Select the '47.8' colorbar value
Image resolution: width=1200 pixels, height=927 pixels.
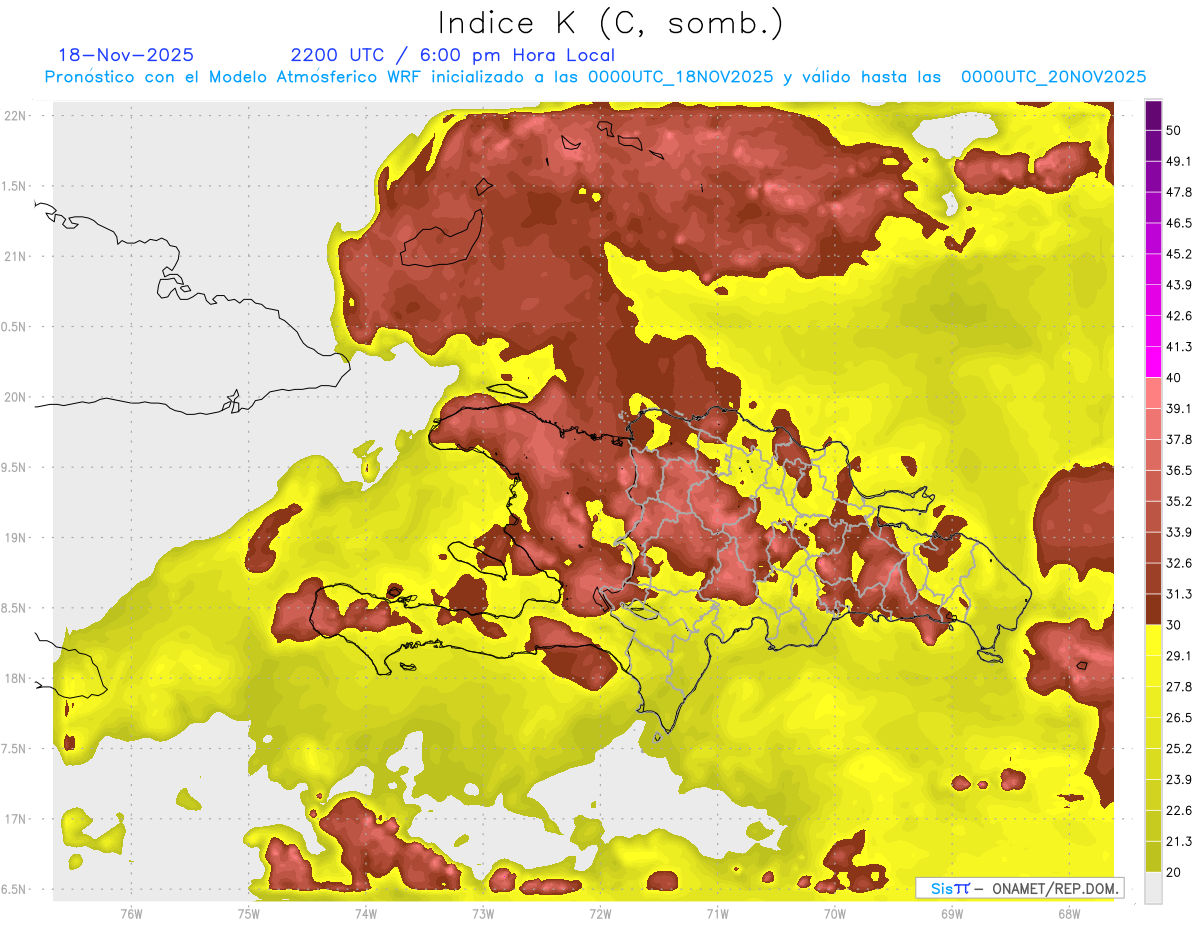(x=1179, y=192)
